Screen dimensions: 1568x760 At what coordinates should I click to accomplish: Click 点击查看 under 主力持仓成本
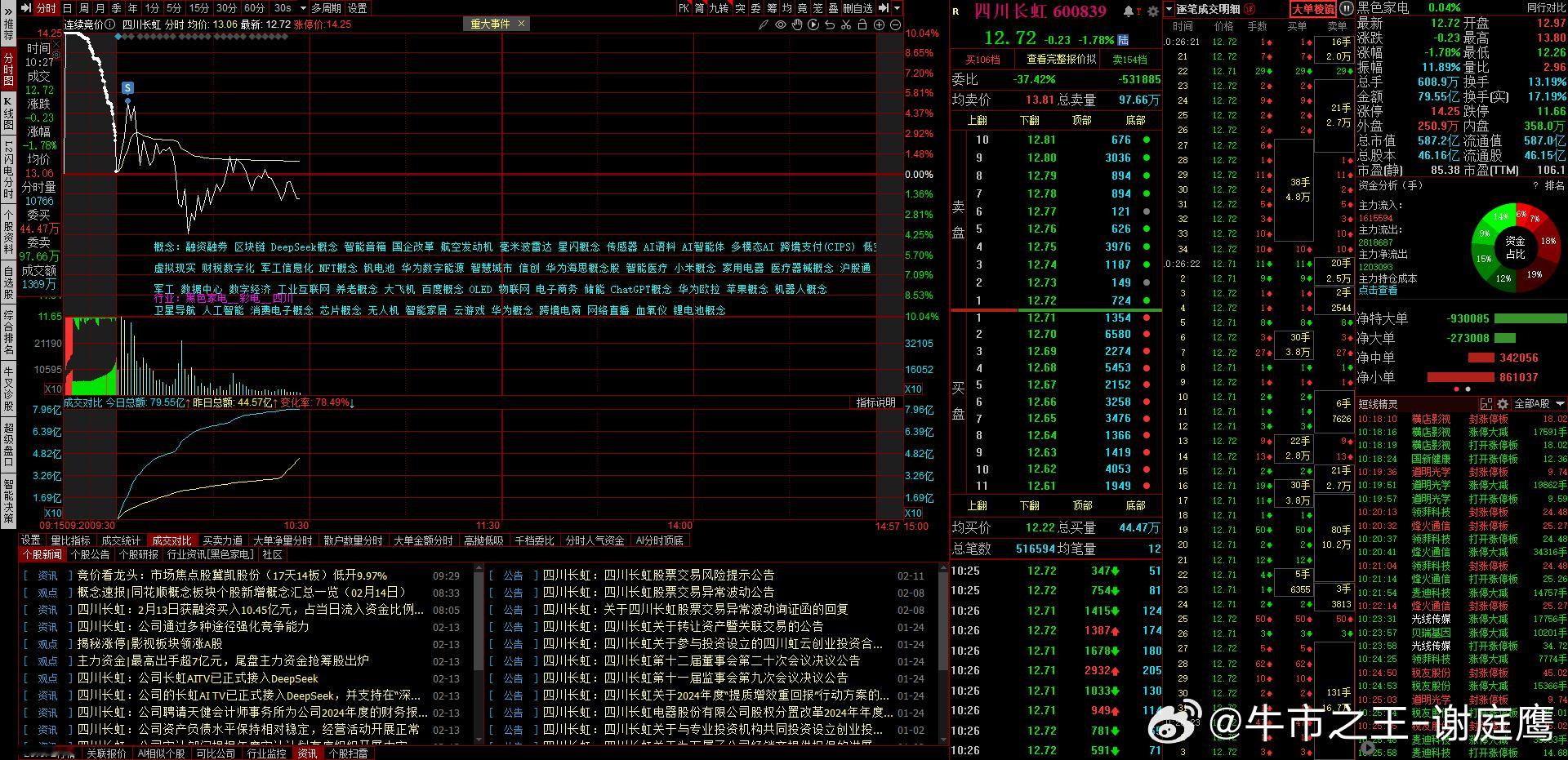(x=1377, y=290)
